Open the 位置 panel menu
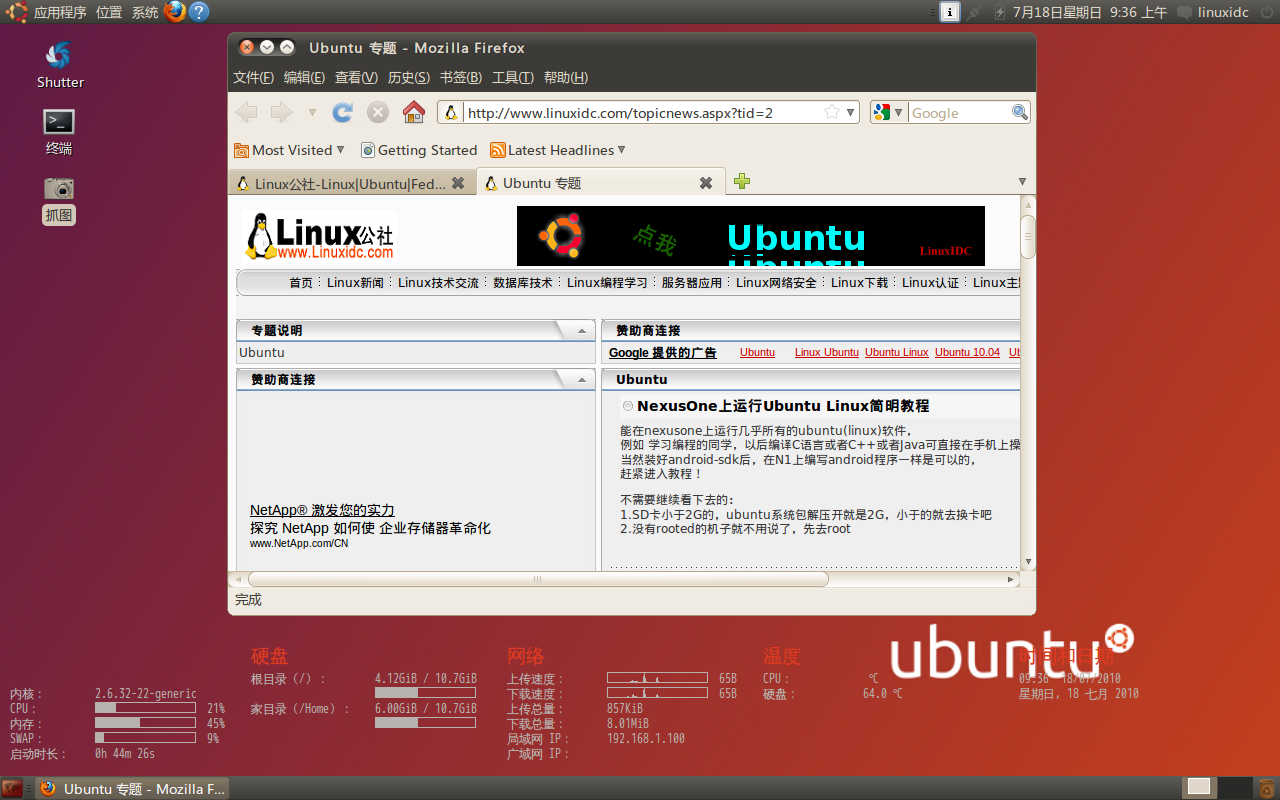Image resolution: width=1280 pixels, height=800 pixels. (109, 12)
